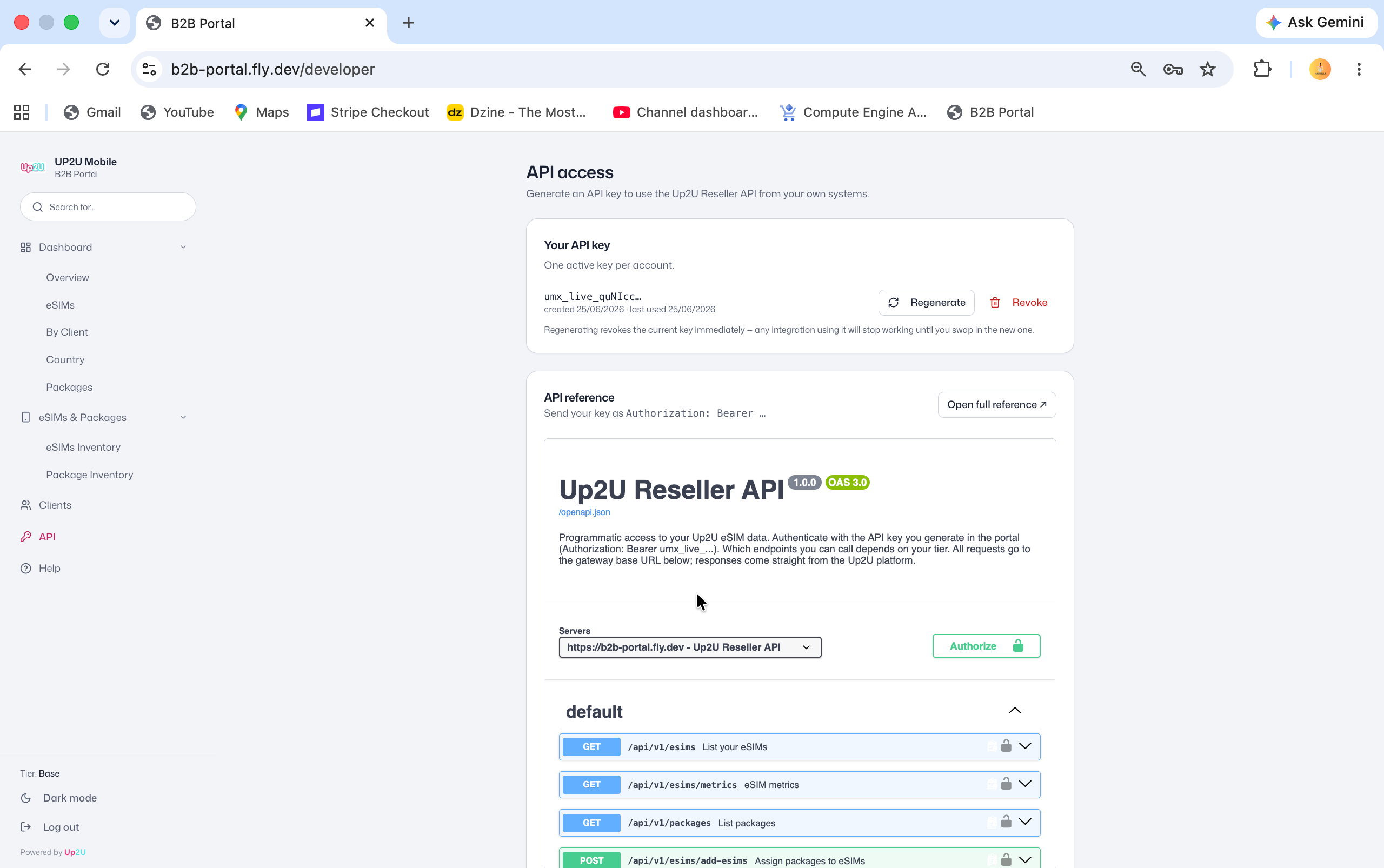
Task: Click the OAS 3.0 version badge
Action: point(847,483)
